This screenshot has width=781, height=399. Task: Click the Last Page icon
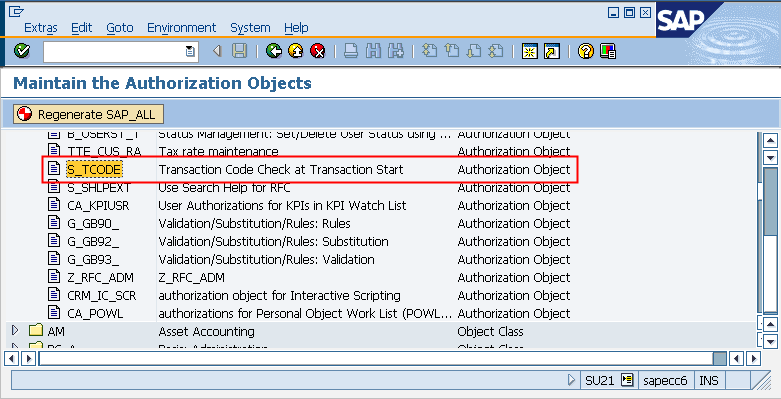(496, 51)
